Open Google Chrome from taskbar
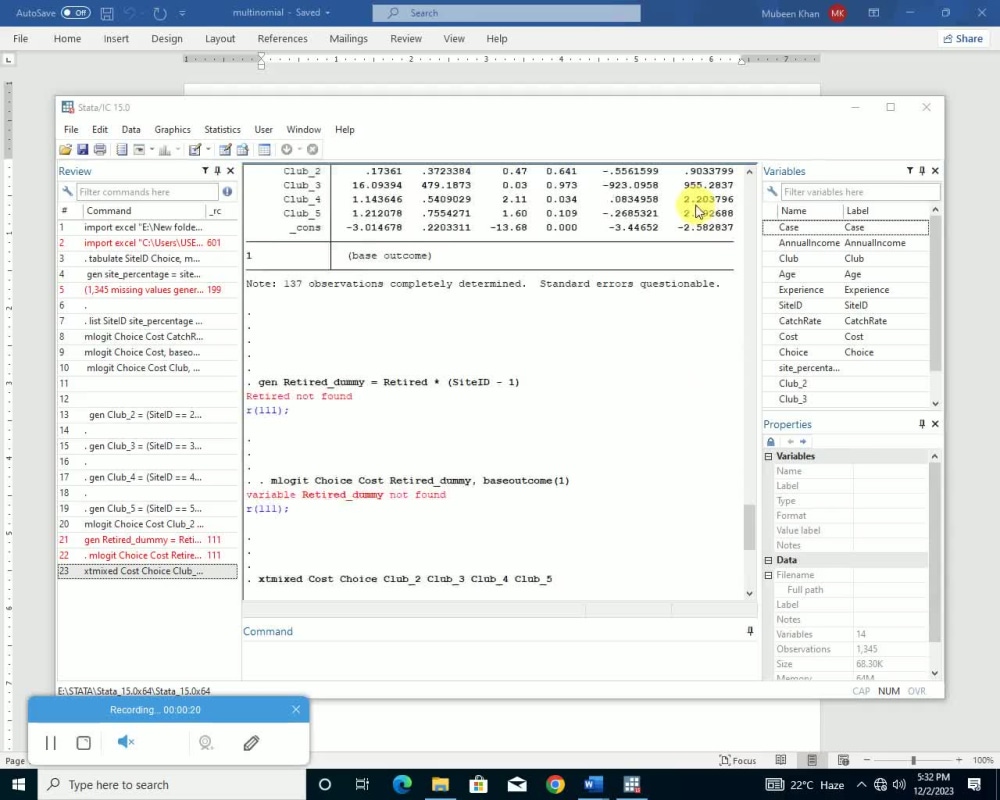 coord(555,784)
